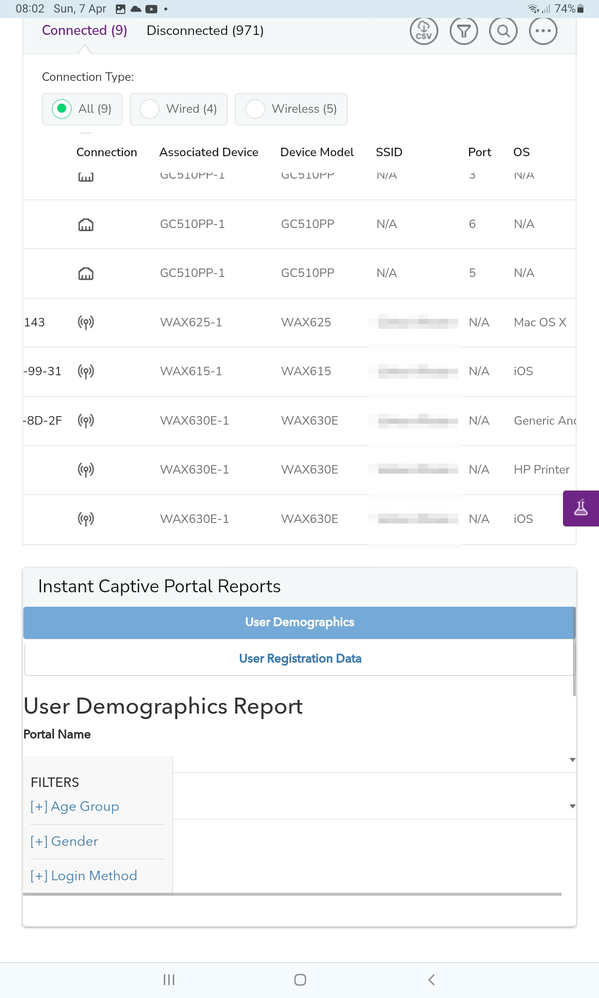The width and height of the screenshot is (599, 998).
Task: Sort by the Port column header
Action: [479, 152]
